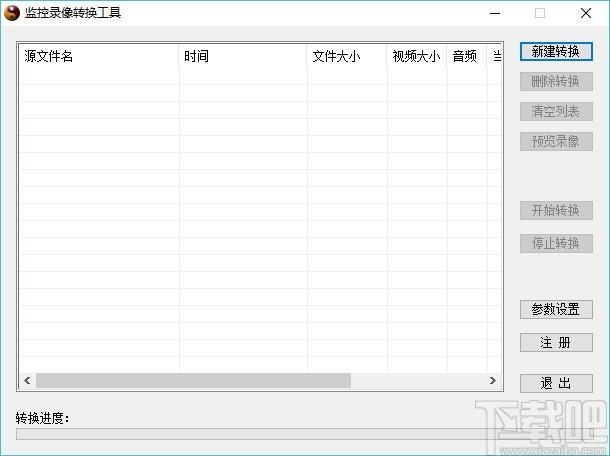This screenshot has width=610, height=456.
Task: Close the 监控录像转换工具 window
Action: click(x=585, y=13)
